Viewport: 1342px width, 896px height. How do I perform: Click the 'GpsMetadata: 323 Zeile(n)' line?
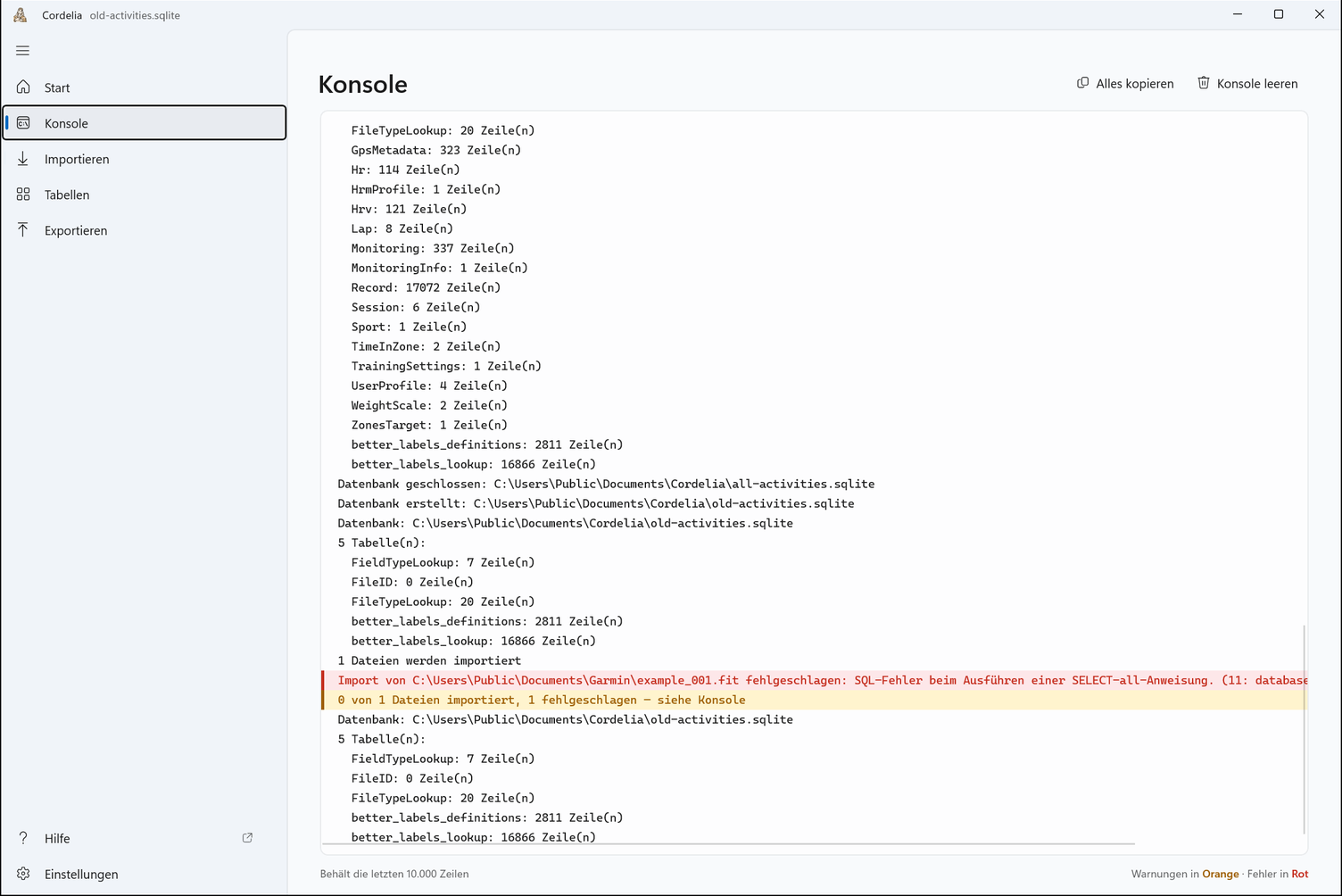(435, 150)
